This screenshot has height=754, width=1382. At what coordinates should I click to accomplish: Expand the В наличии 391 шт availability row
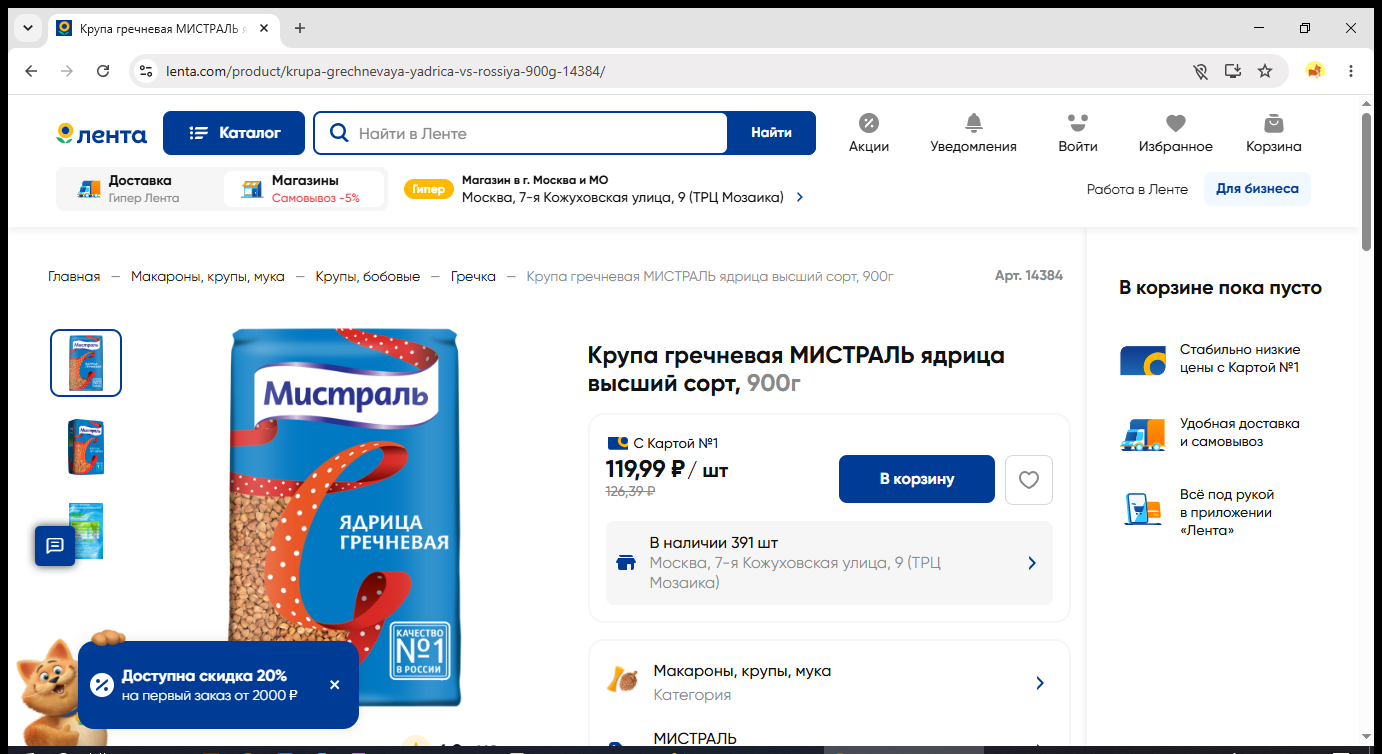point(829,563)
